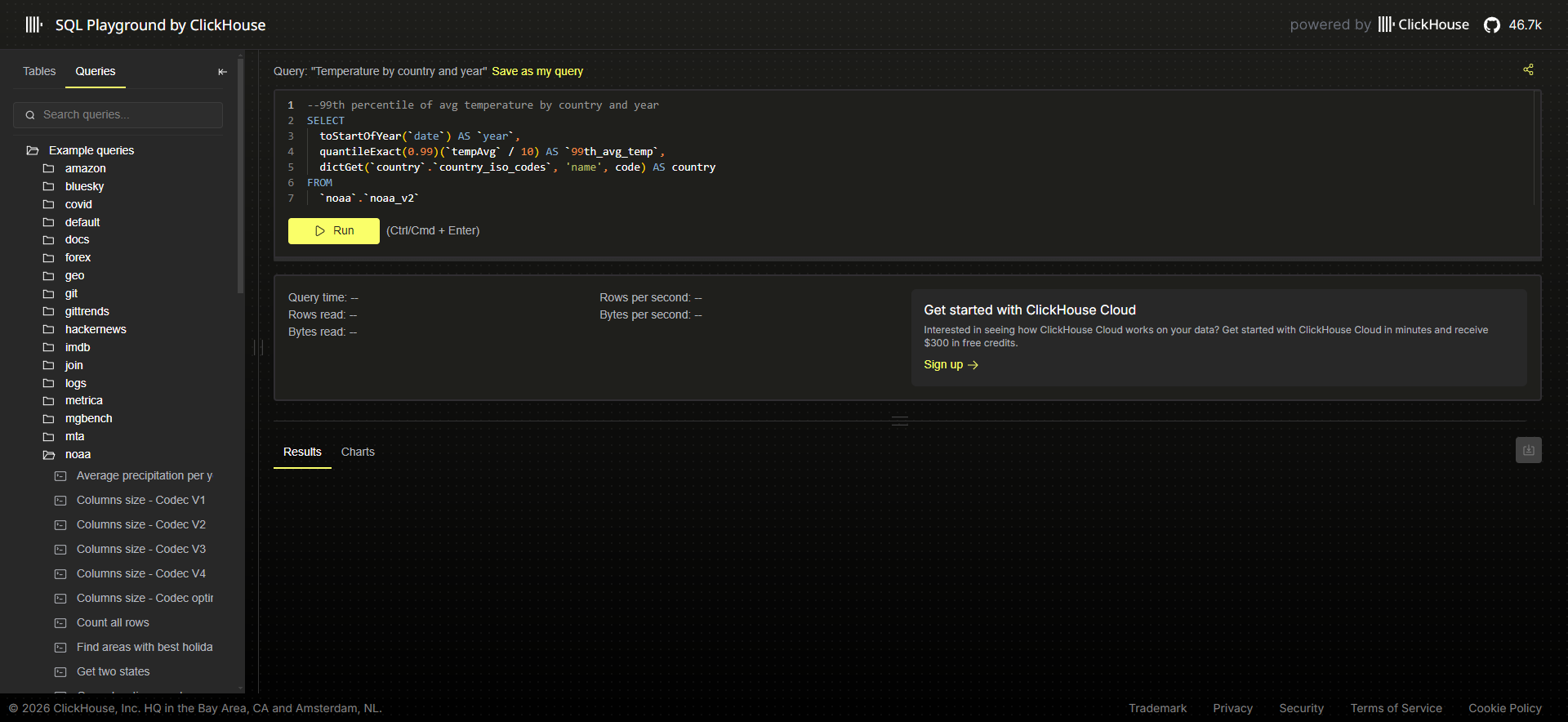Collapse the sidebar with the arrow icon
This screenshot has height=722, width=1568.
(x=222, y=72)
